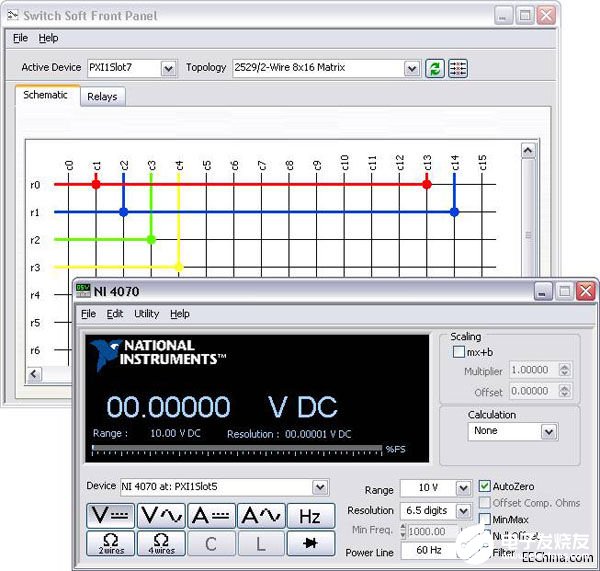Toggle Offset Comp. Ohms checkbox
The image size is (600, 571).
(x=484, y=502)
